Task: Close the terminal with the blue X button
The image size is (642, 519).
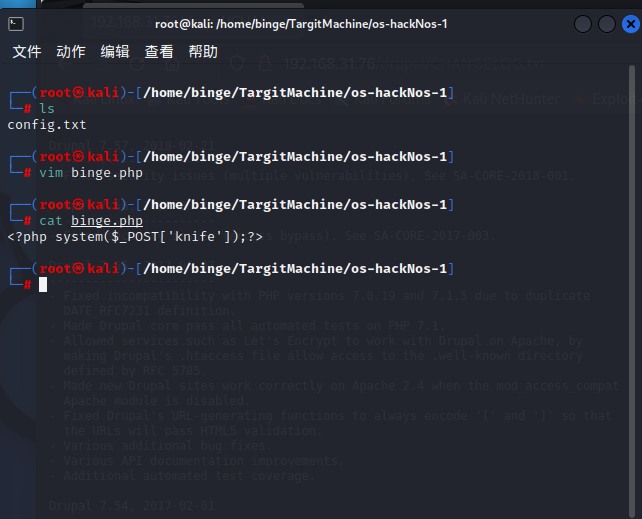Action: click(x=631, y=24)
